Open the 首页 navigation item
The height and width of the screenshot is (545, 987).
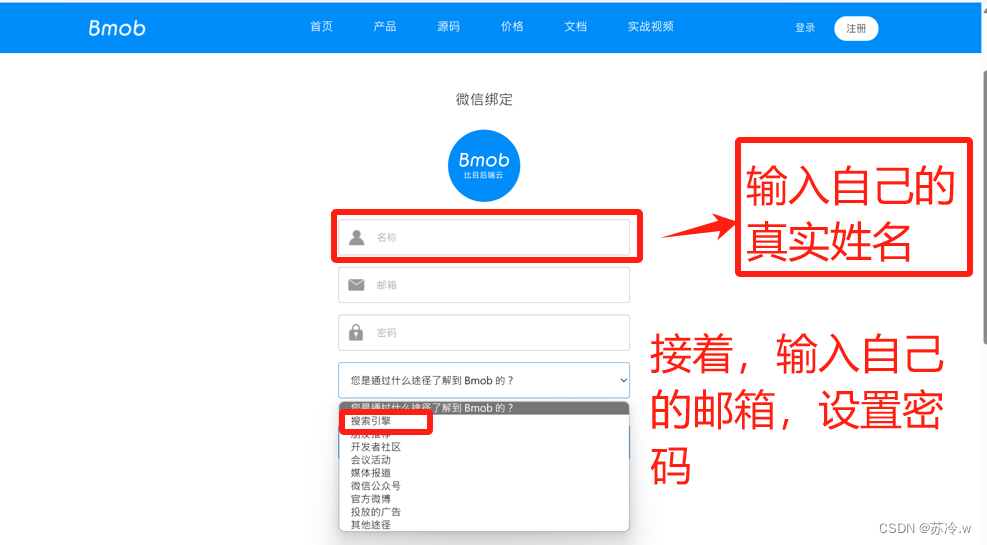321,26
